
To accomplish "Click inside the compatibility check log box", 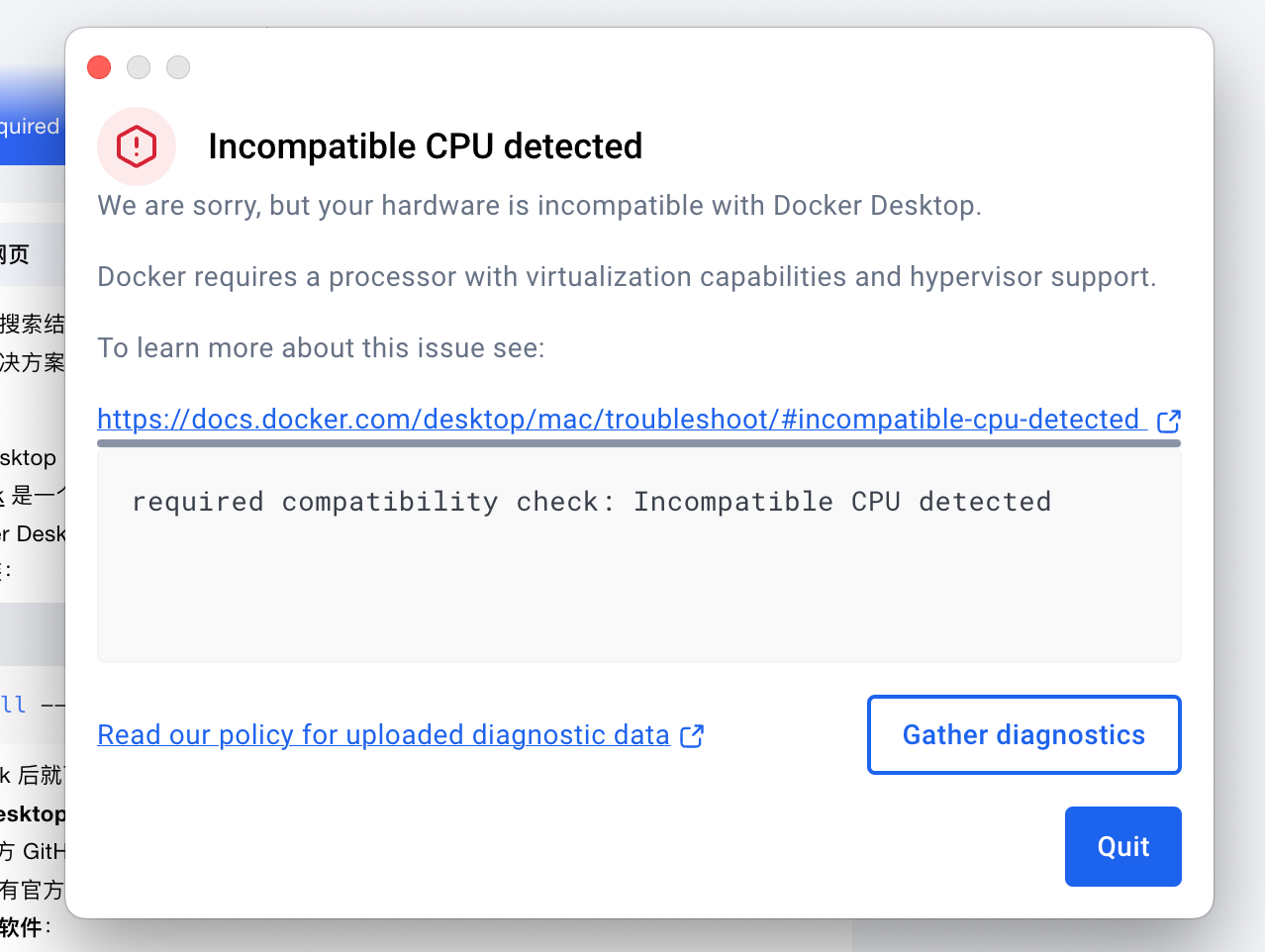I will [x=638, y=555].
